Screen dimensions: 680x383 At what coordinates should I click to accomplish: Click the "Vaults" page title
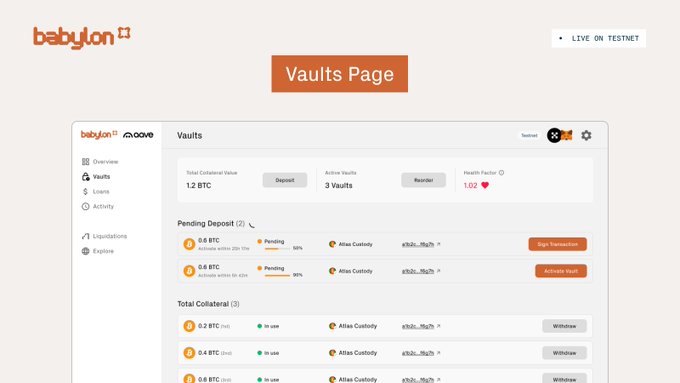click(x=190, y=136)
